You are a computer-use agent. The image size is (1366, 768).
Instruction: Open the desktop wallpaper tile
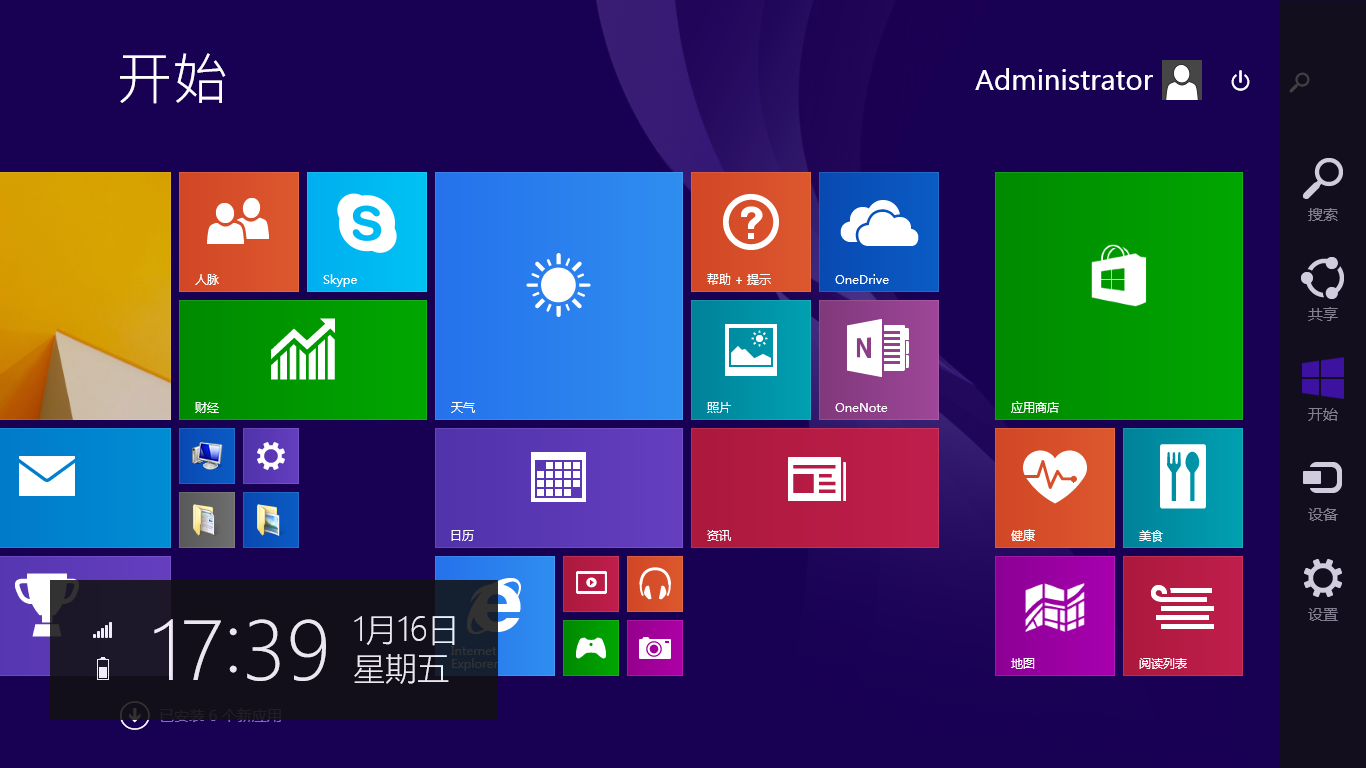pyautogui.click(x=85, y=296)
